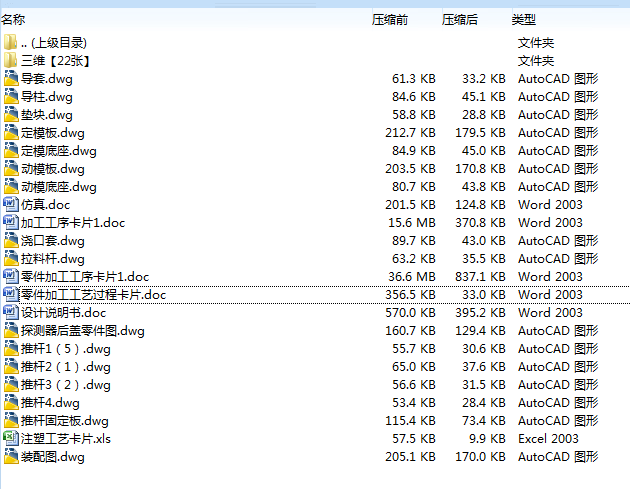
Task: Select the file name 注塑工艺卡片.xls
Action: (66, 439)
